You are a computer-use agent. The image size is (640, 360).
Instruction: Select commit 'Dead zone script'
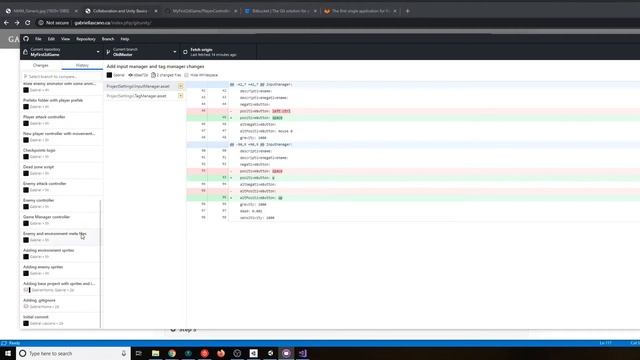[x=60, y=170]
